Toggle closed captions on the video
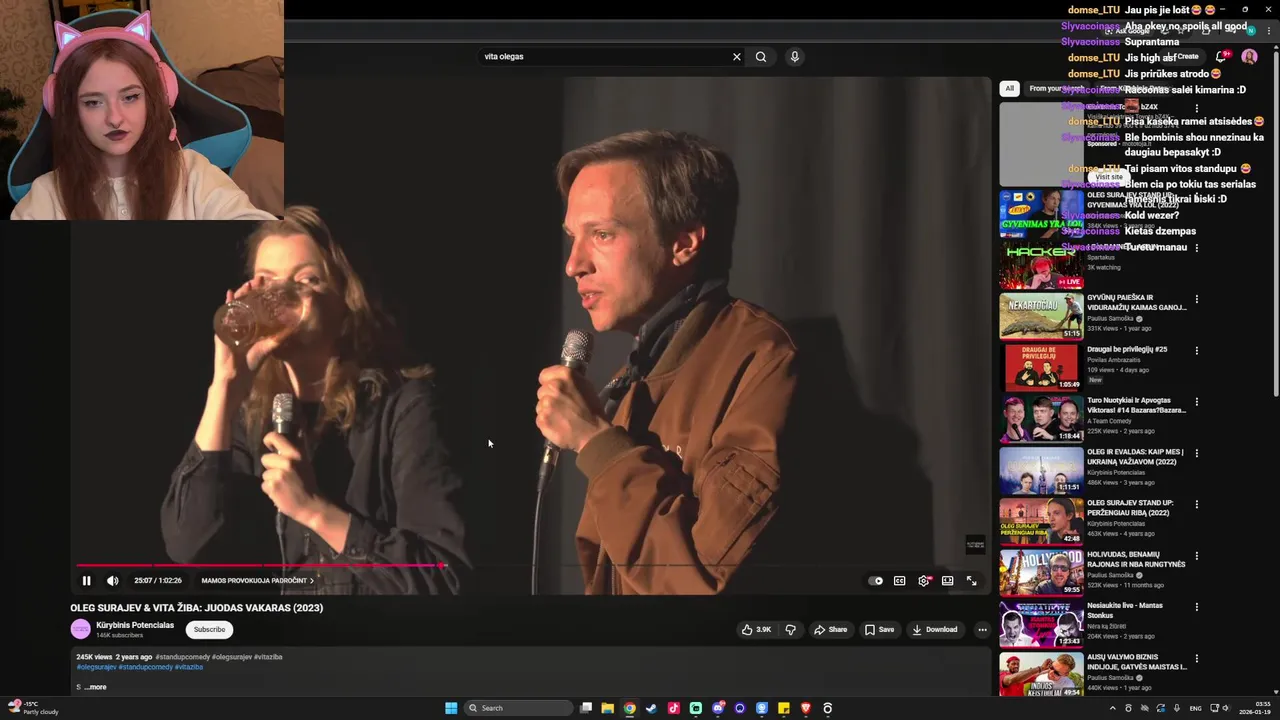Screen dimensions: 1280x720 pos(899,581)
